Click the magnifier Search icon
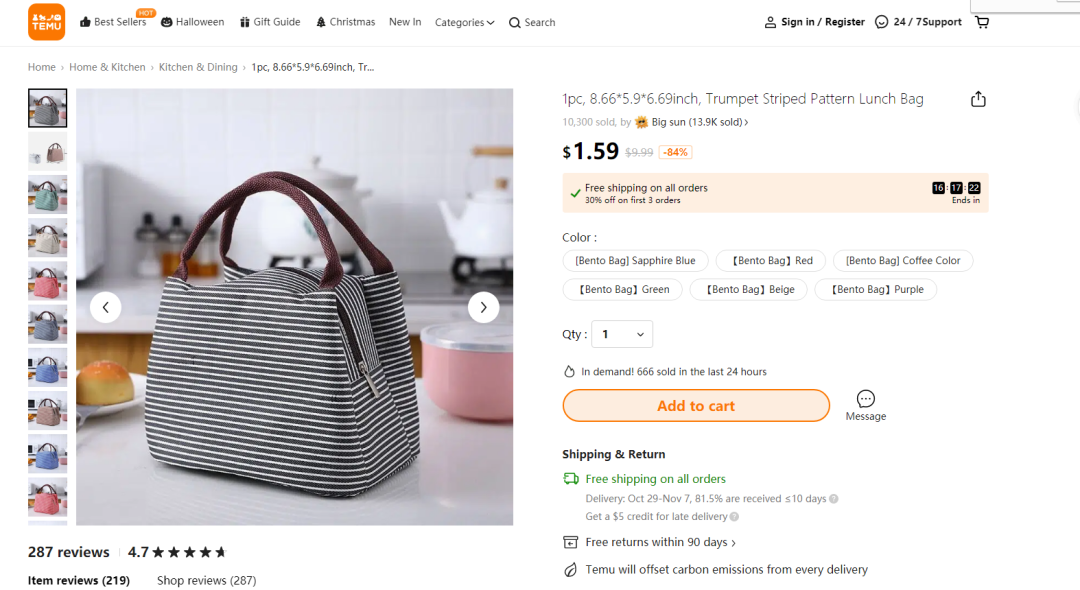Viewport: 1080px width, 590px height. pyautogui.click(x=515, y=23)
